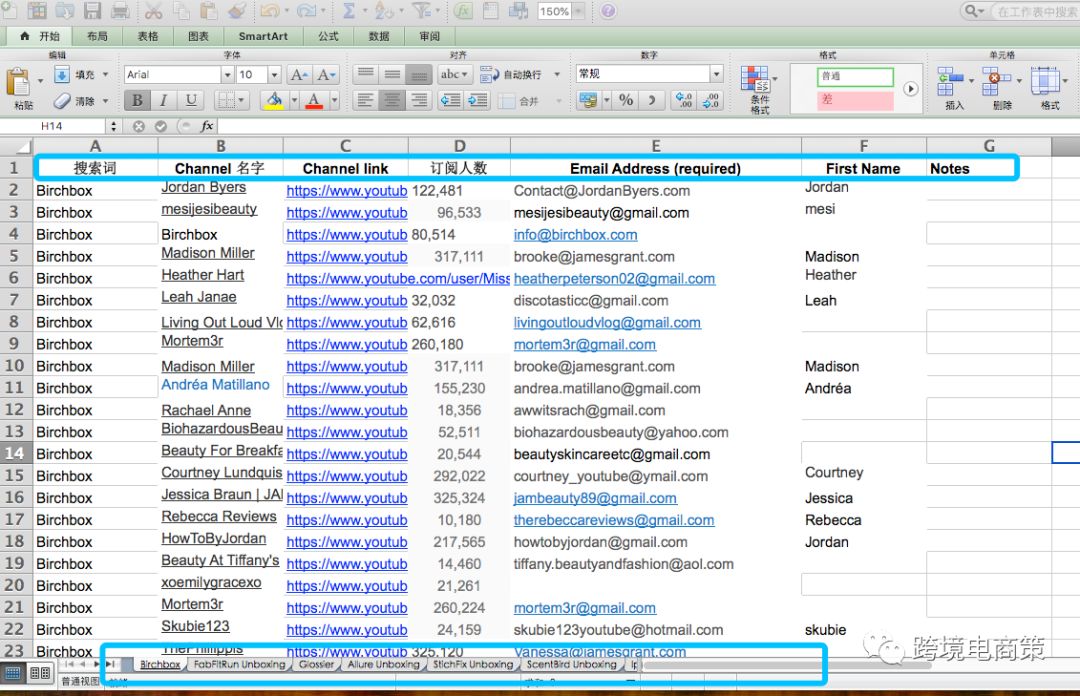Click the fx insert function button in formula bar

(207, 126)
